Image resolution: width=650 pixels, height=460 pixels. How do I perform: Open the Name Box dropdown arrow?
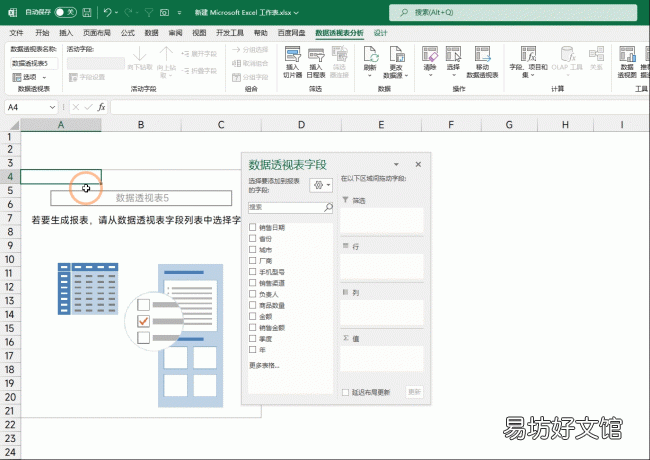pos(52,107)
